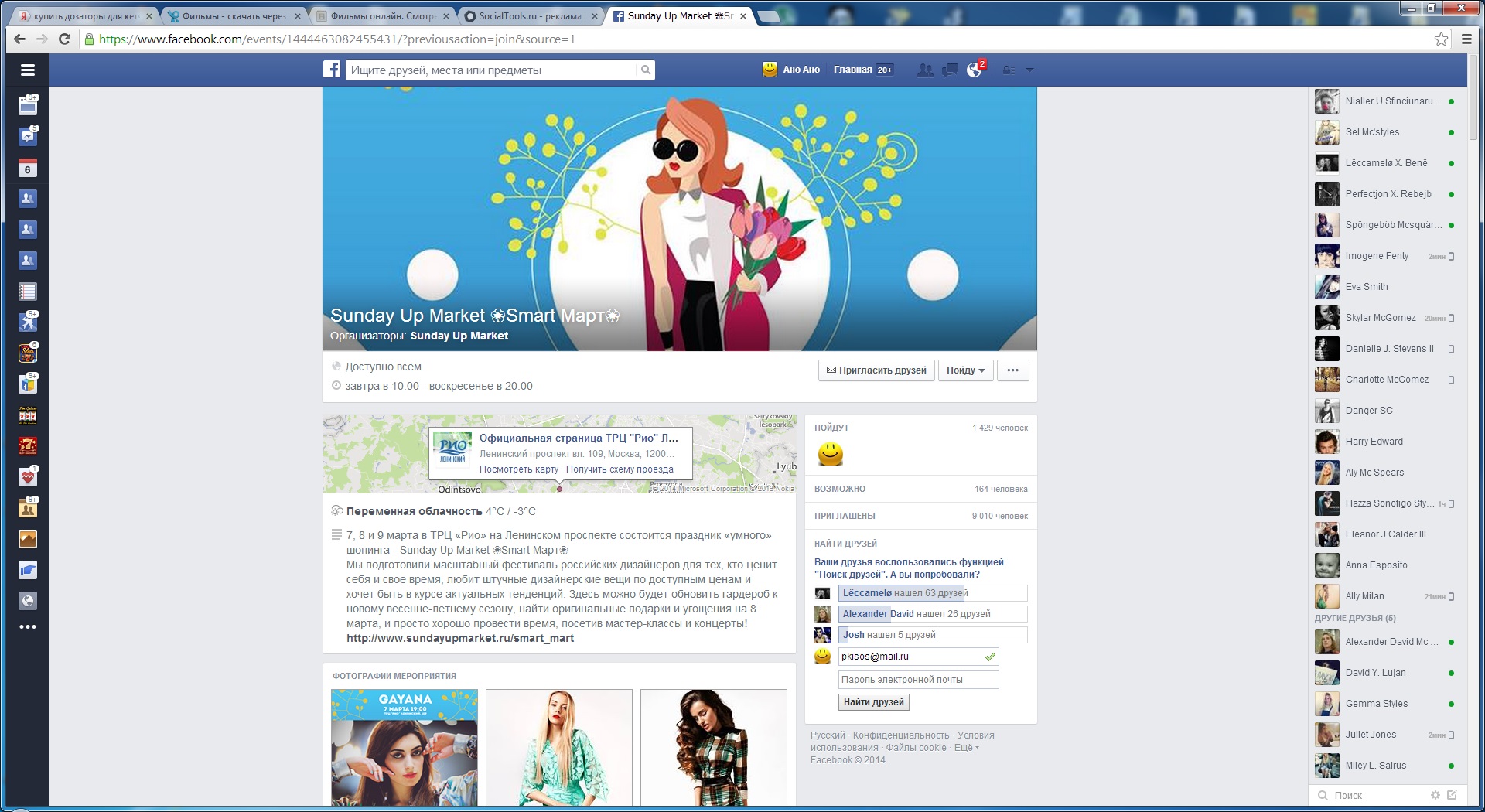This screenshot has height=812, width=1485.
Task: Open the event more options ellipsis button
Action: (1013, 370)
